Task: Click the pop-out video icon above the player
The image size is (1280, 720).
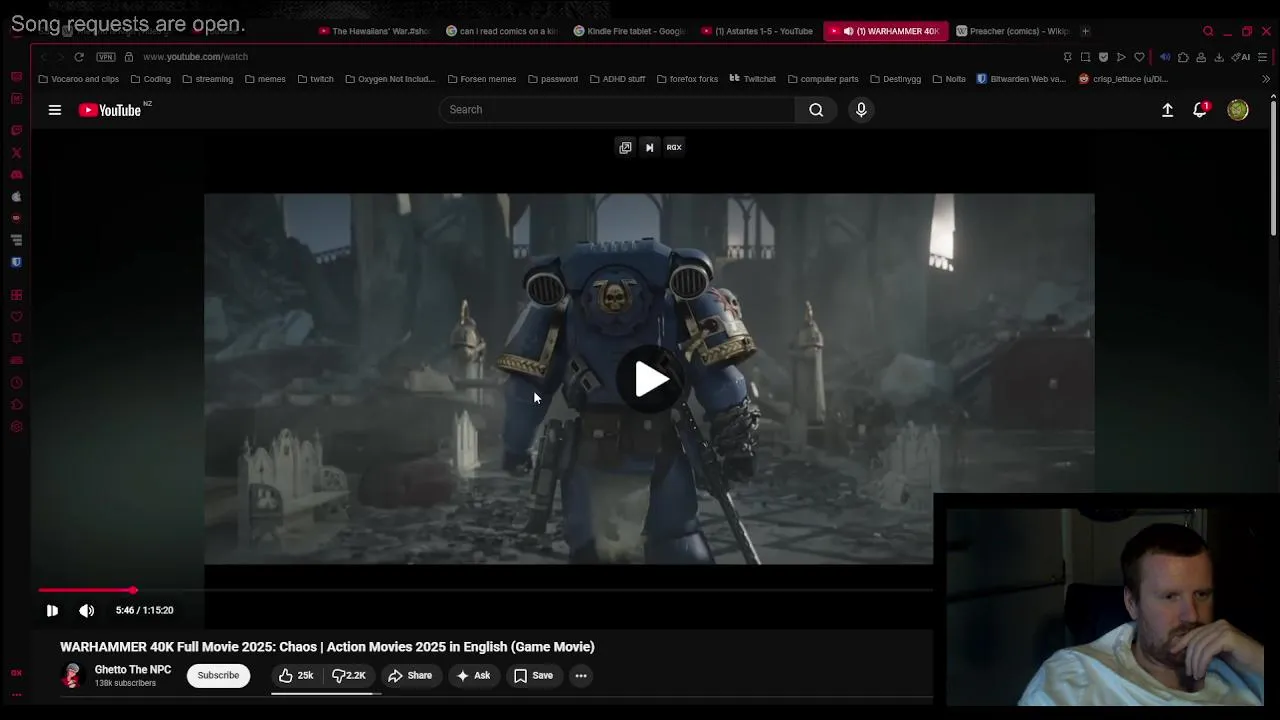Action: pyautogui.click(x=625, y=147)
